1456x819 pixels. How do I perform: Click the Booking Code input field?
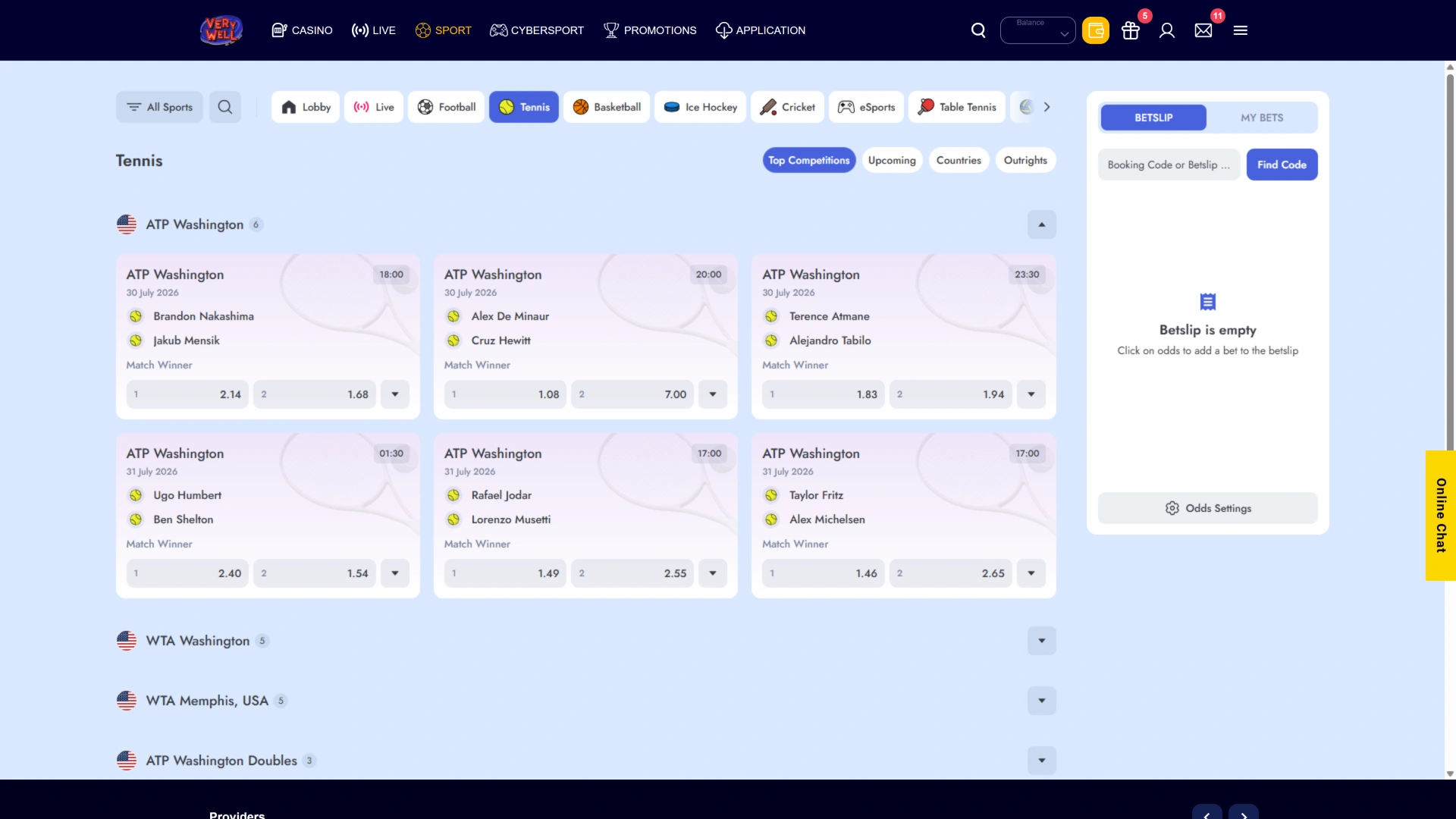pyautogui.click(x=1169, y=165)
